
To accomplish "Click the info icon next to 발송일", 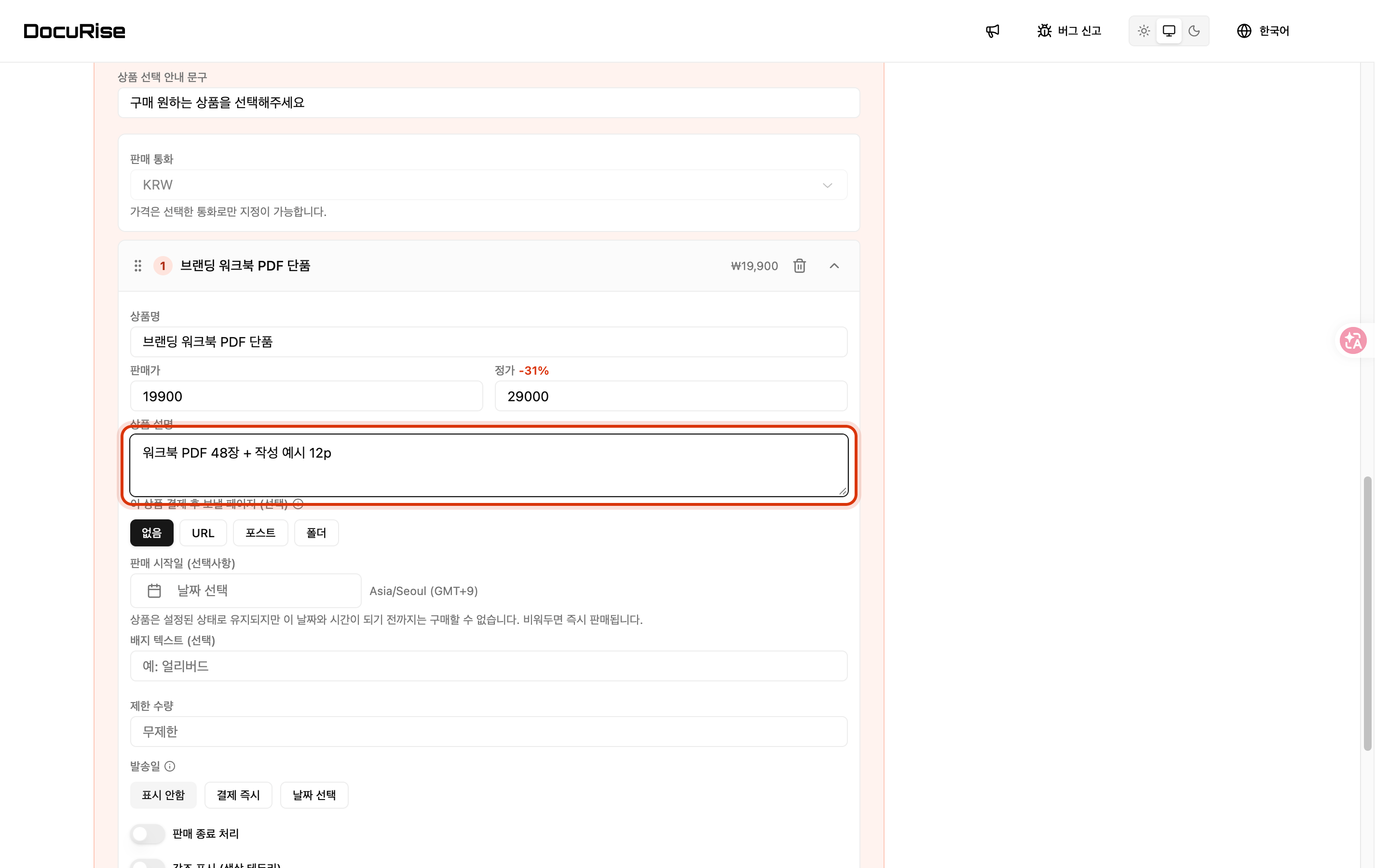I will click(170, 766).
